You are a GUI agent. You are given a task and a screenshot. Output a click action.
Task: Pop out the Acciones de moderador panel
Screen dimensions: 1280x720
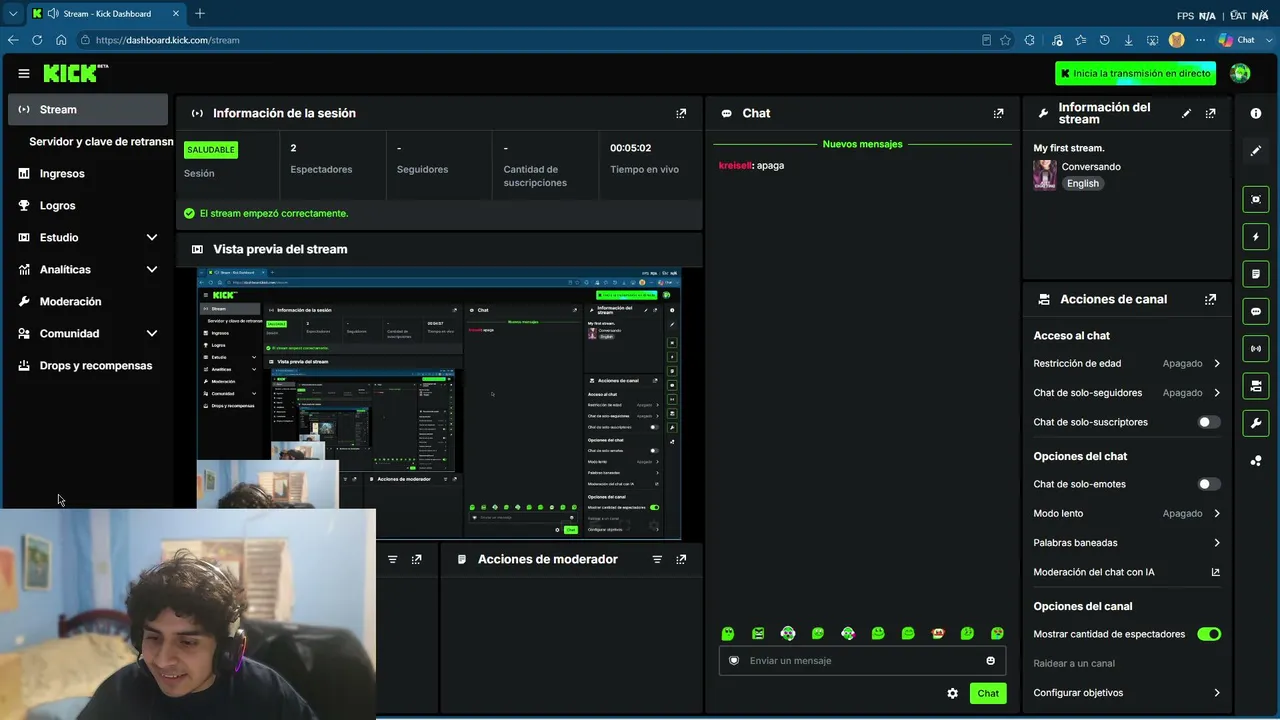pyautogui.click(x=681, y=559)
